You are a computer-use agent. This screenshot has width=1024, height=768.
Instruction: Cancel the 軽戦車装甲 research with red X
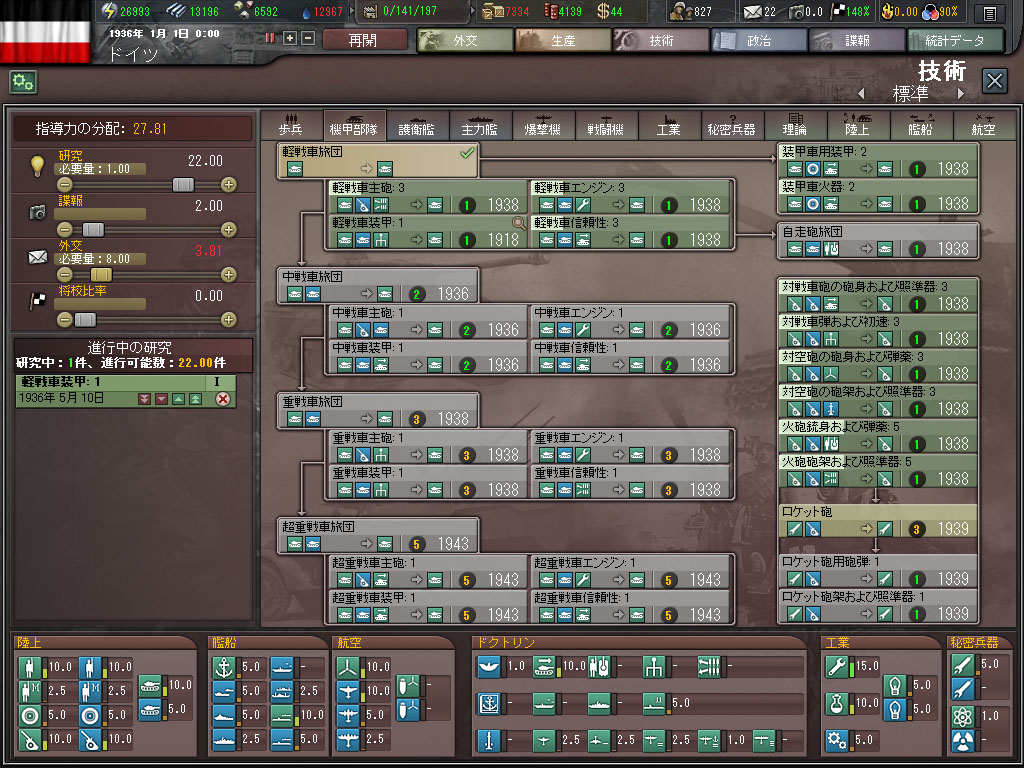click(x=223, y=399)
